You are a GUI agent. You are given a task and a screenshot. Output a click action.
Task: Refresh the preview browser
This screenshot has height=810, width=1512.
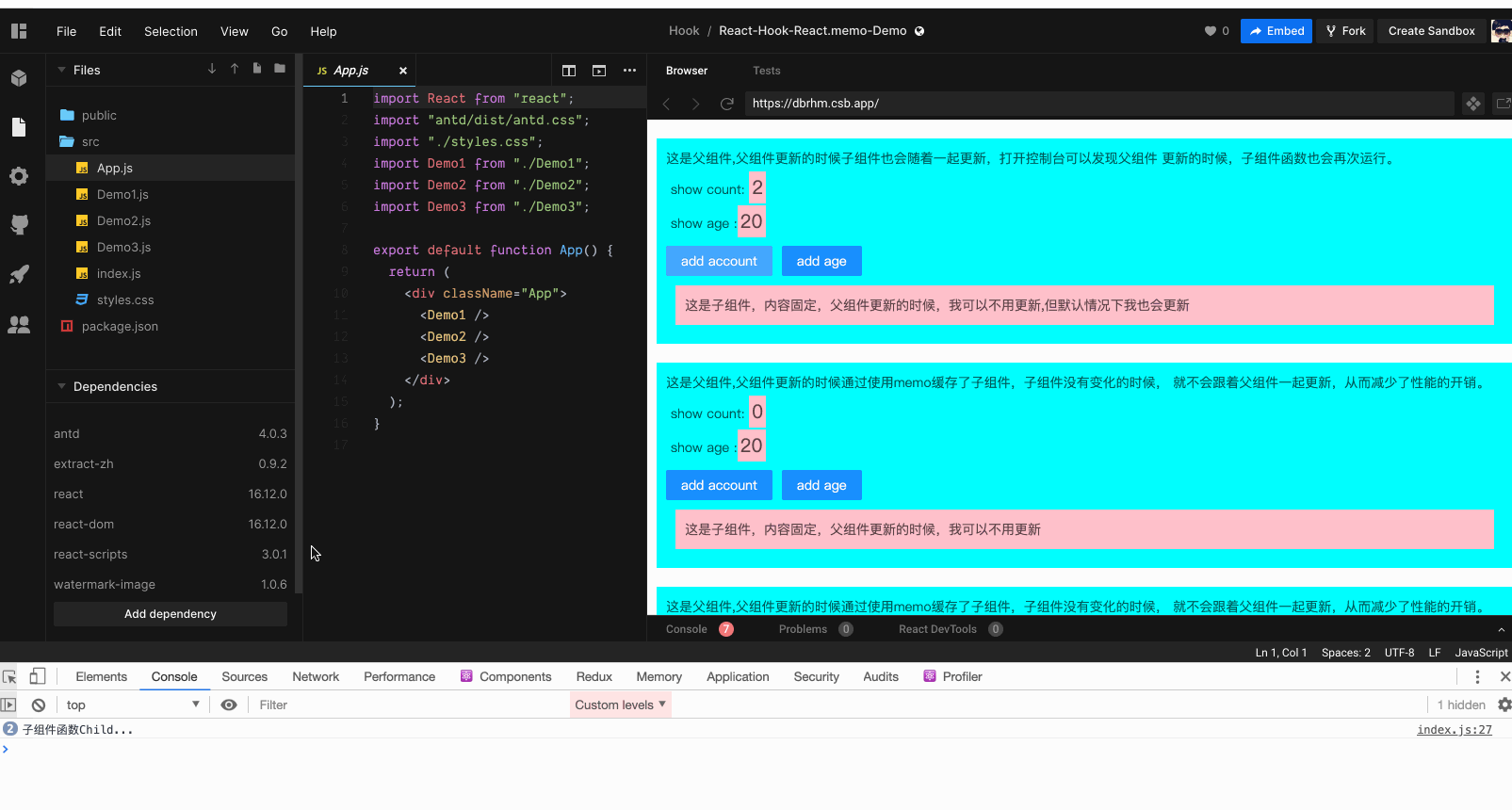[x=727, y=104]
